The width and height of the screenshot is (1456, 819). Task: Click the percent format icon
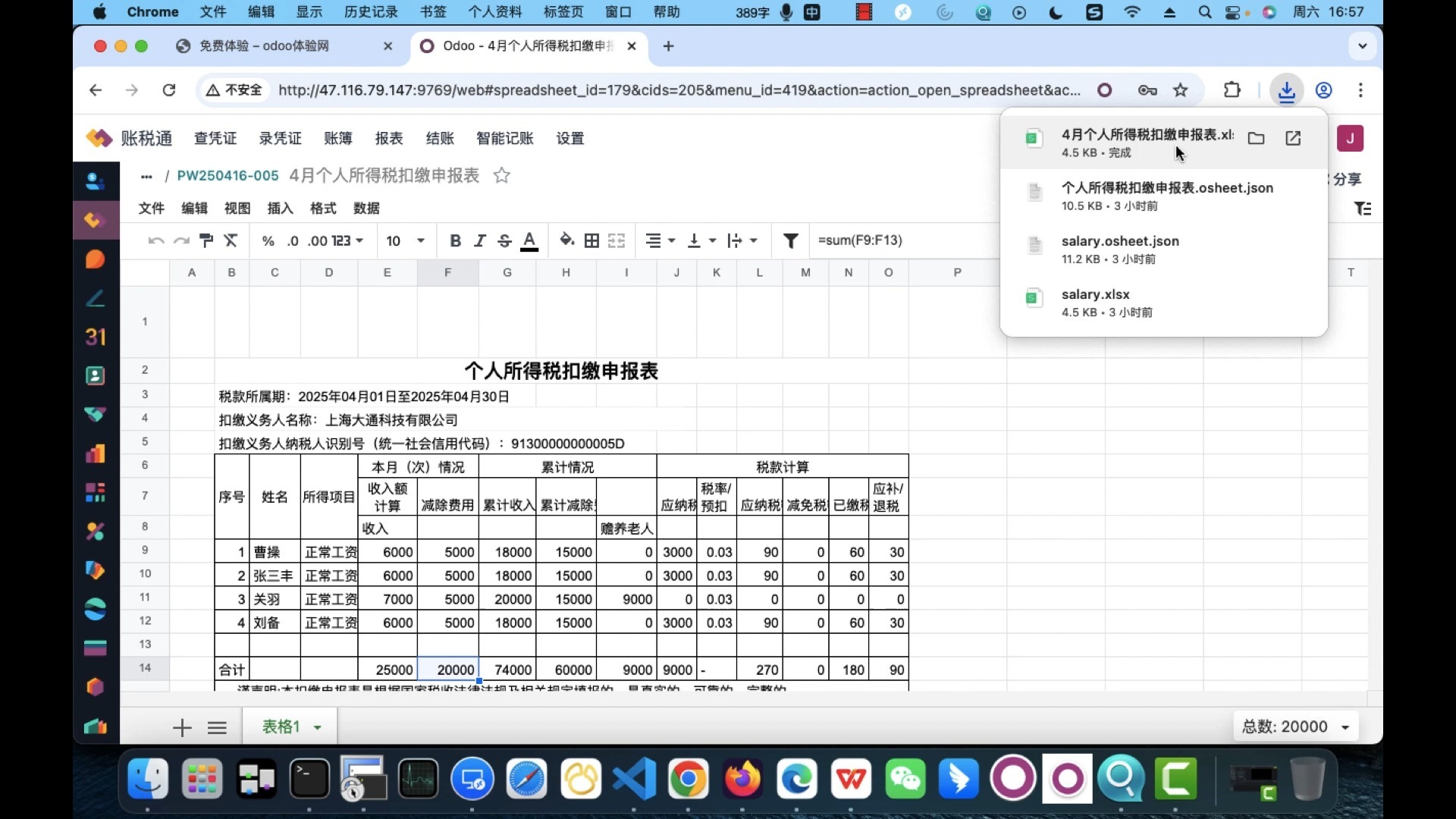(x=267, y=240)
